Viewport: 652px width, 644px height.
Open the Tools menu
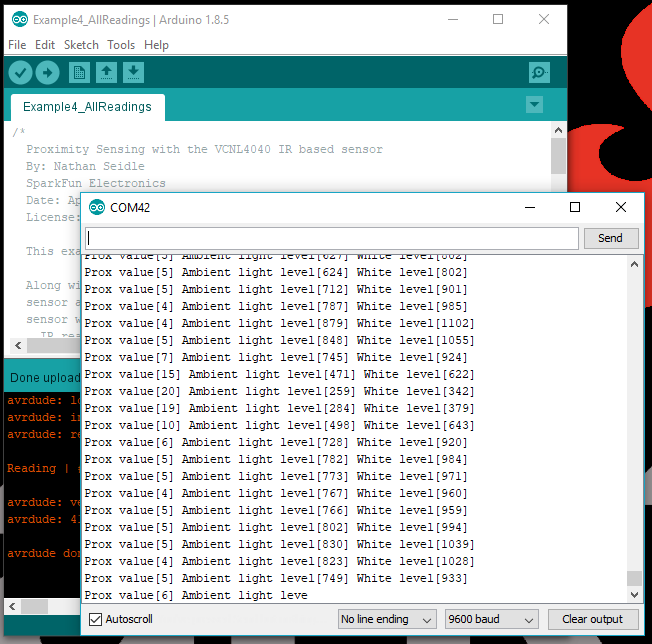click(121, 45)
